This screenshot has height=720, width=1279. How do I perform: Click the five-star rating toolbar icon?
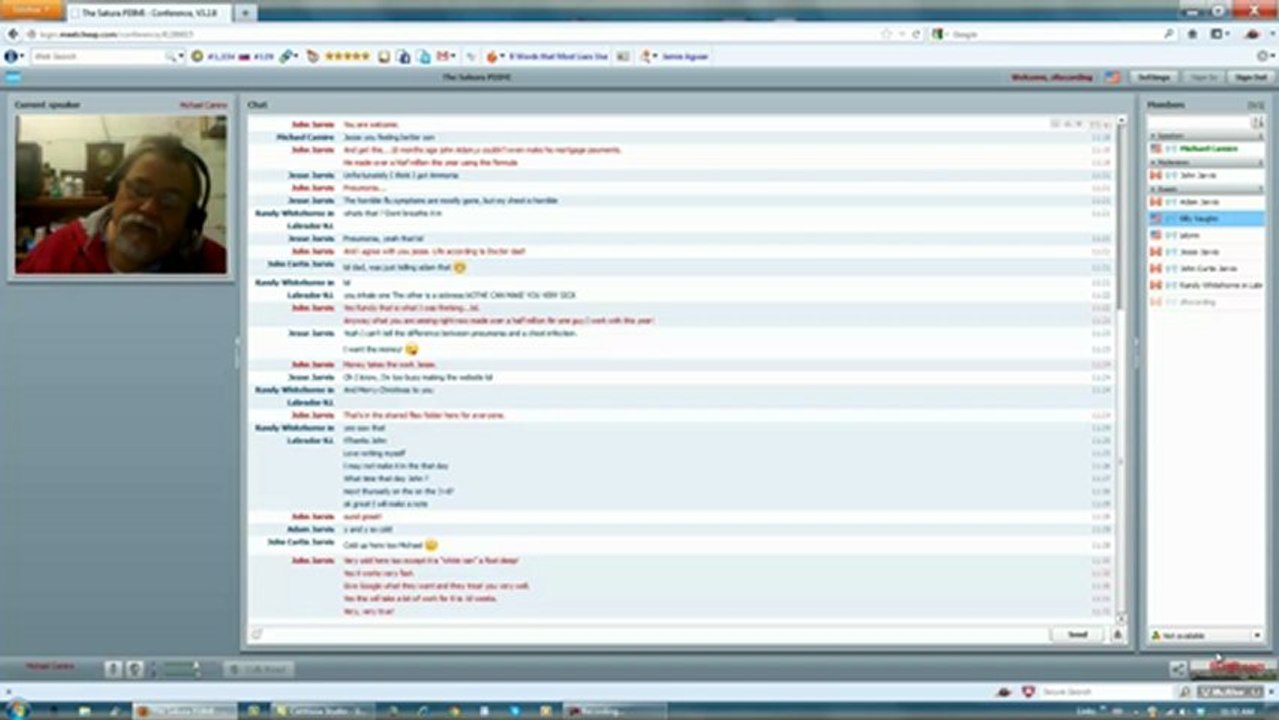347,56
